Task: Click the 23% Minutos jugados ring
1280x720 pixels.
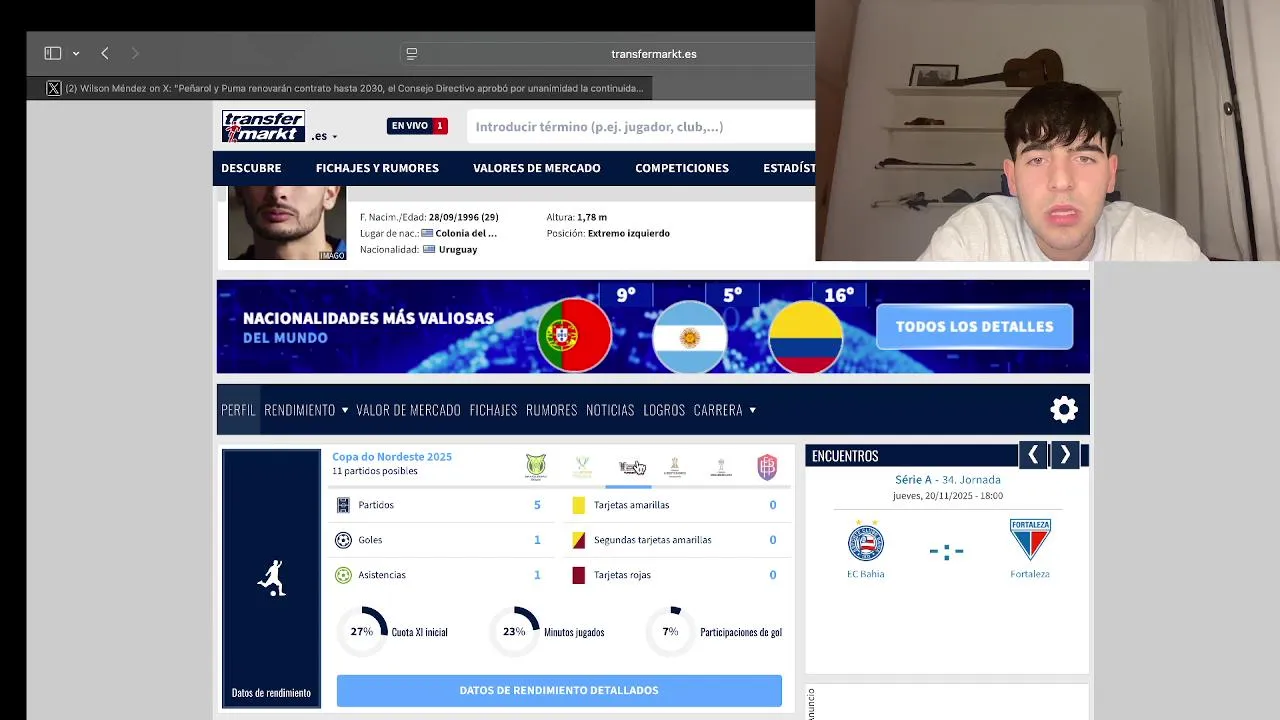Action: (x=514, y=632)
